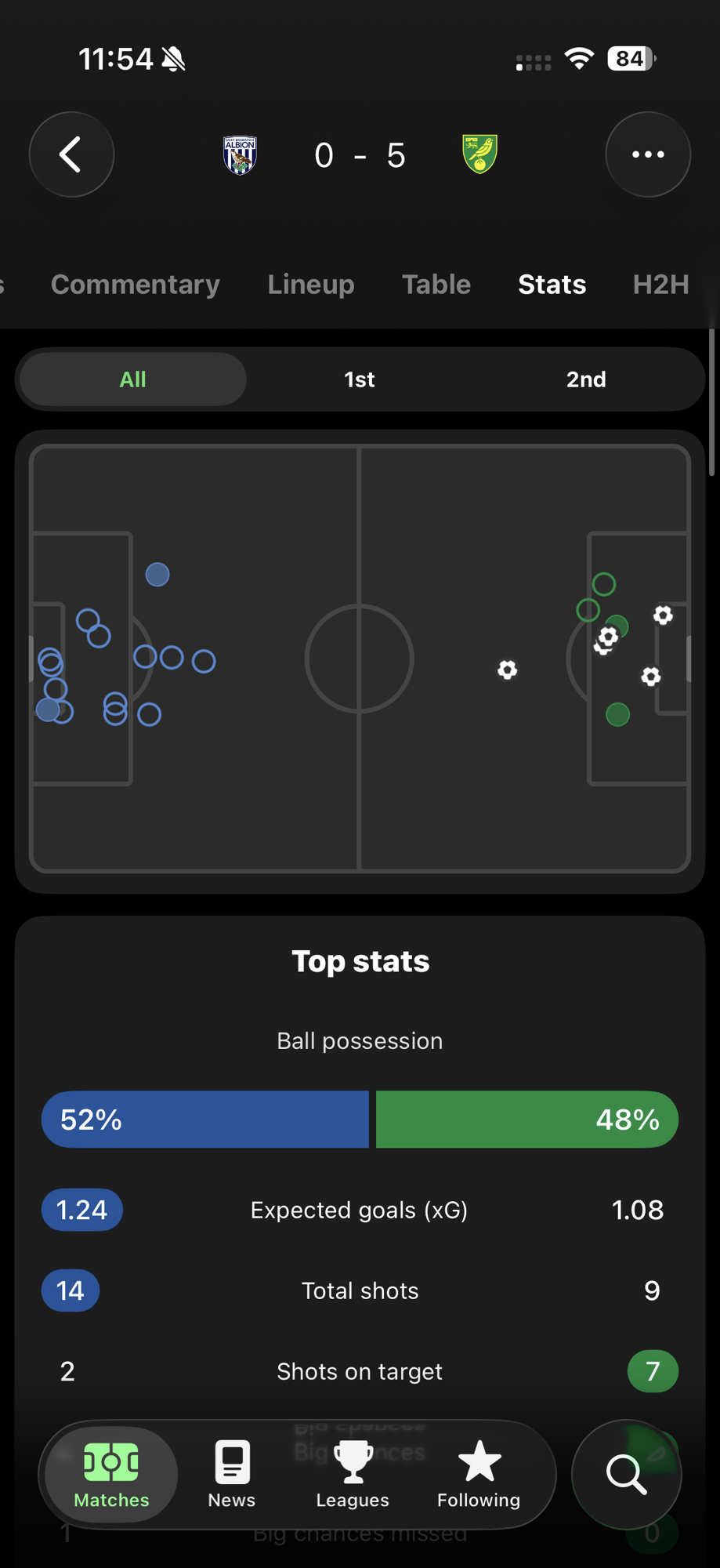
Task: Tap the Norwich City crest
Action: 479,154
